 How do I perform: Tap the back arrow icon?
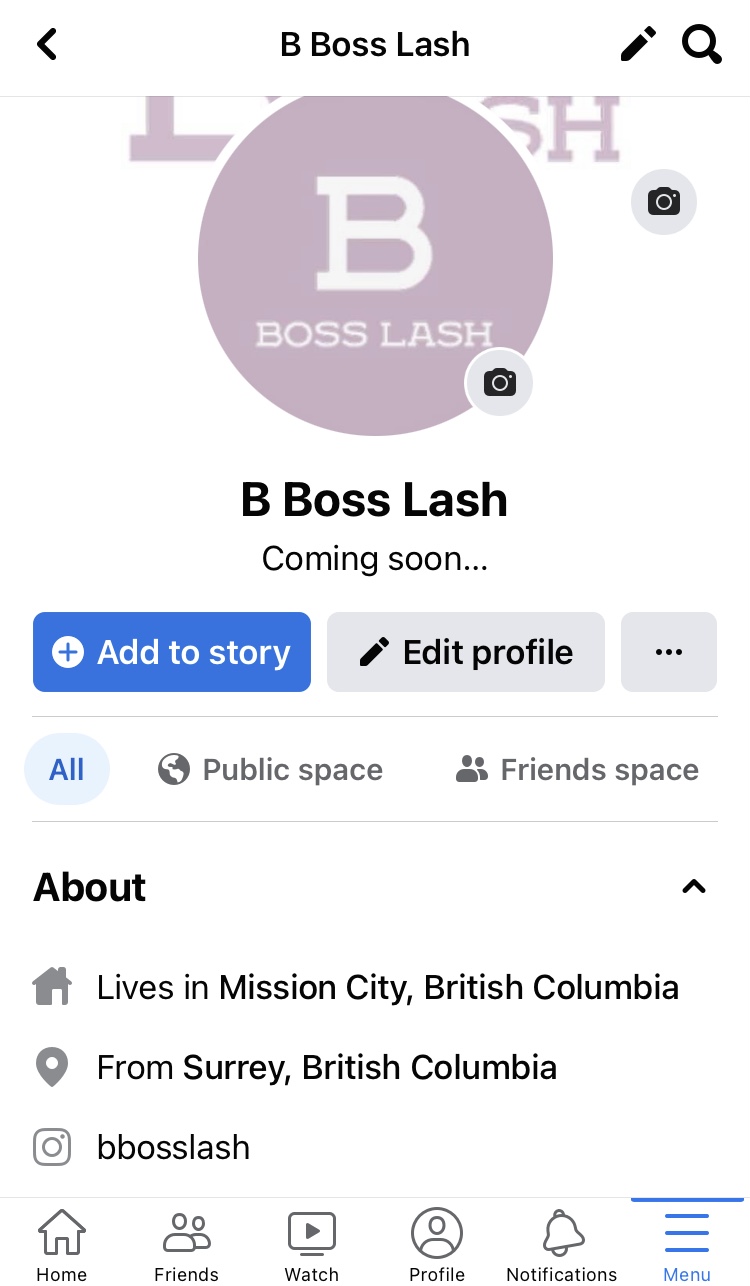47,45
